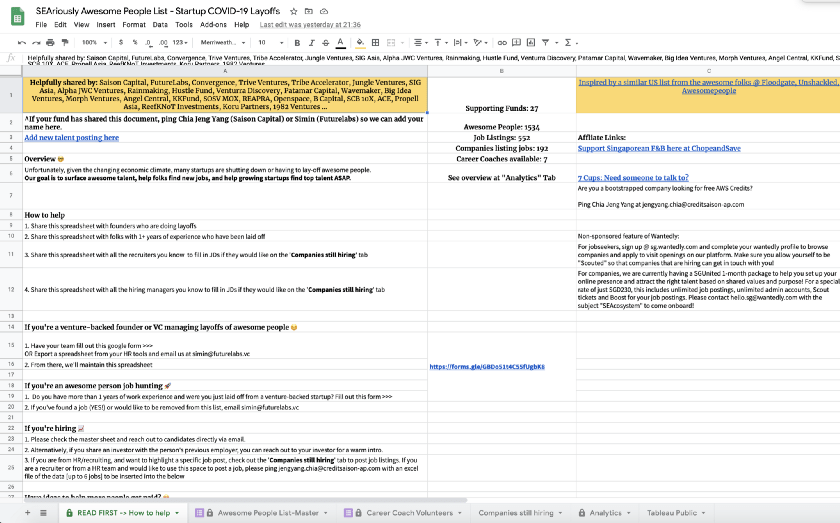Star the document with star icon
Screen dimensions: 840x523
click(294, 11)
